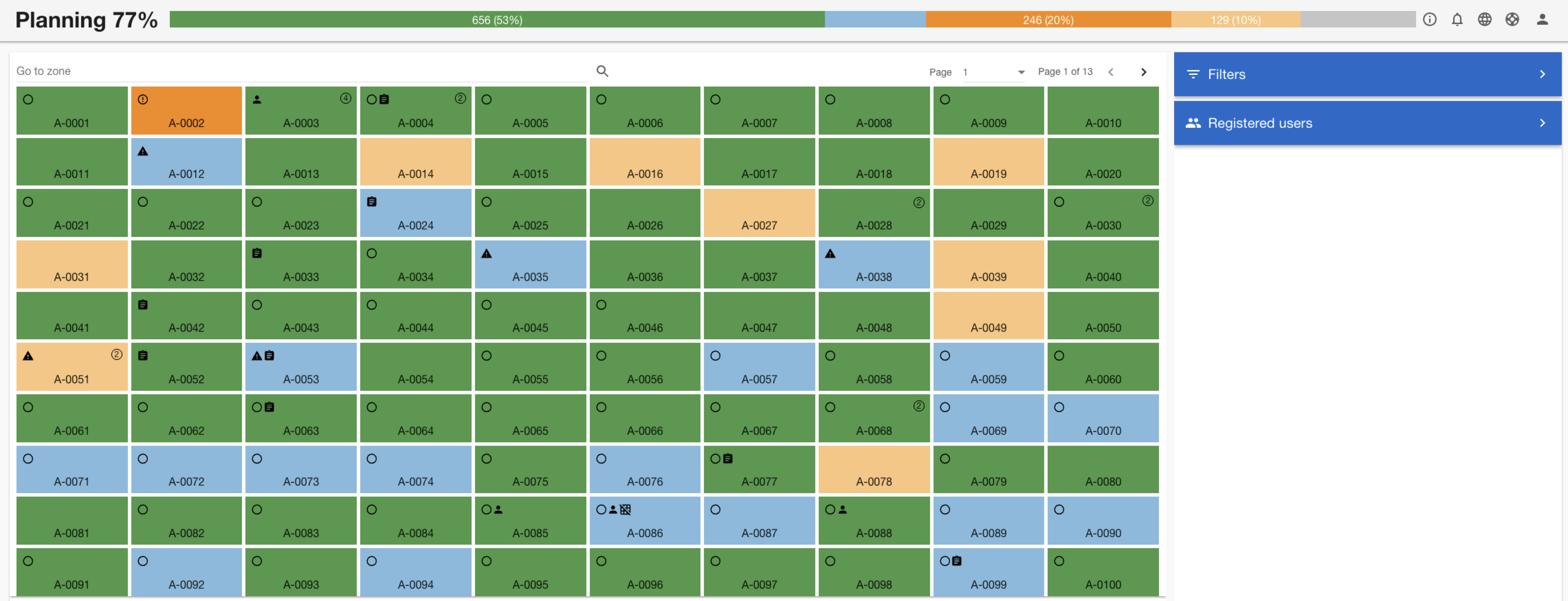
Task: Click the clipboard icon on A-0024
Action: click(x=372, y=202)
